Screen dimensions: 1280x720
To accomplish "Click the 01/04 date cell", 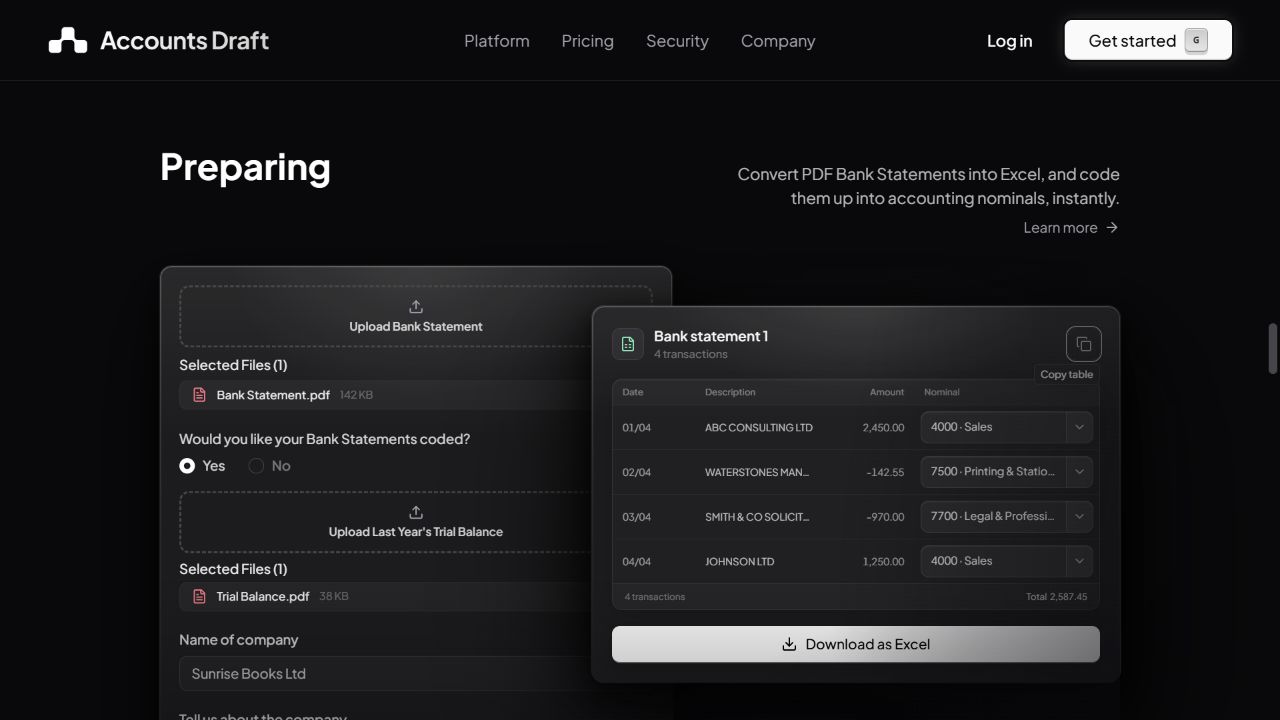I will tap(636, 428).
